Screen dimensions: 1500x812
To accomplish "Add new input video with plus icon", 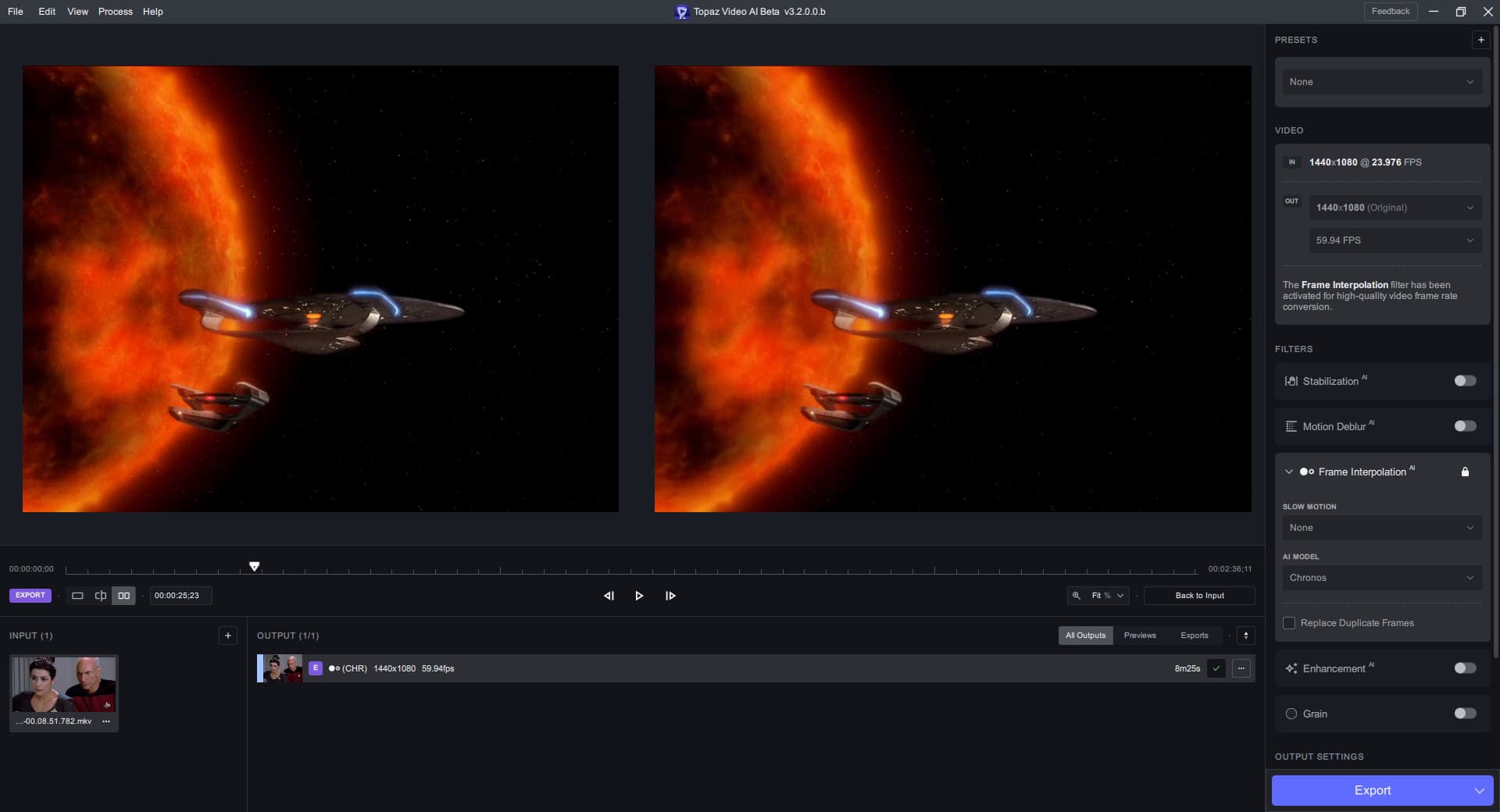I will pyautogui.click(x=228, y=636).
